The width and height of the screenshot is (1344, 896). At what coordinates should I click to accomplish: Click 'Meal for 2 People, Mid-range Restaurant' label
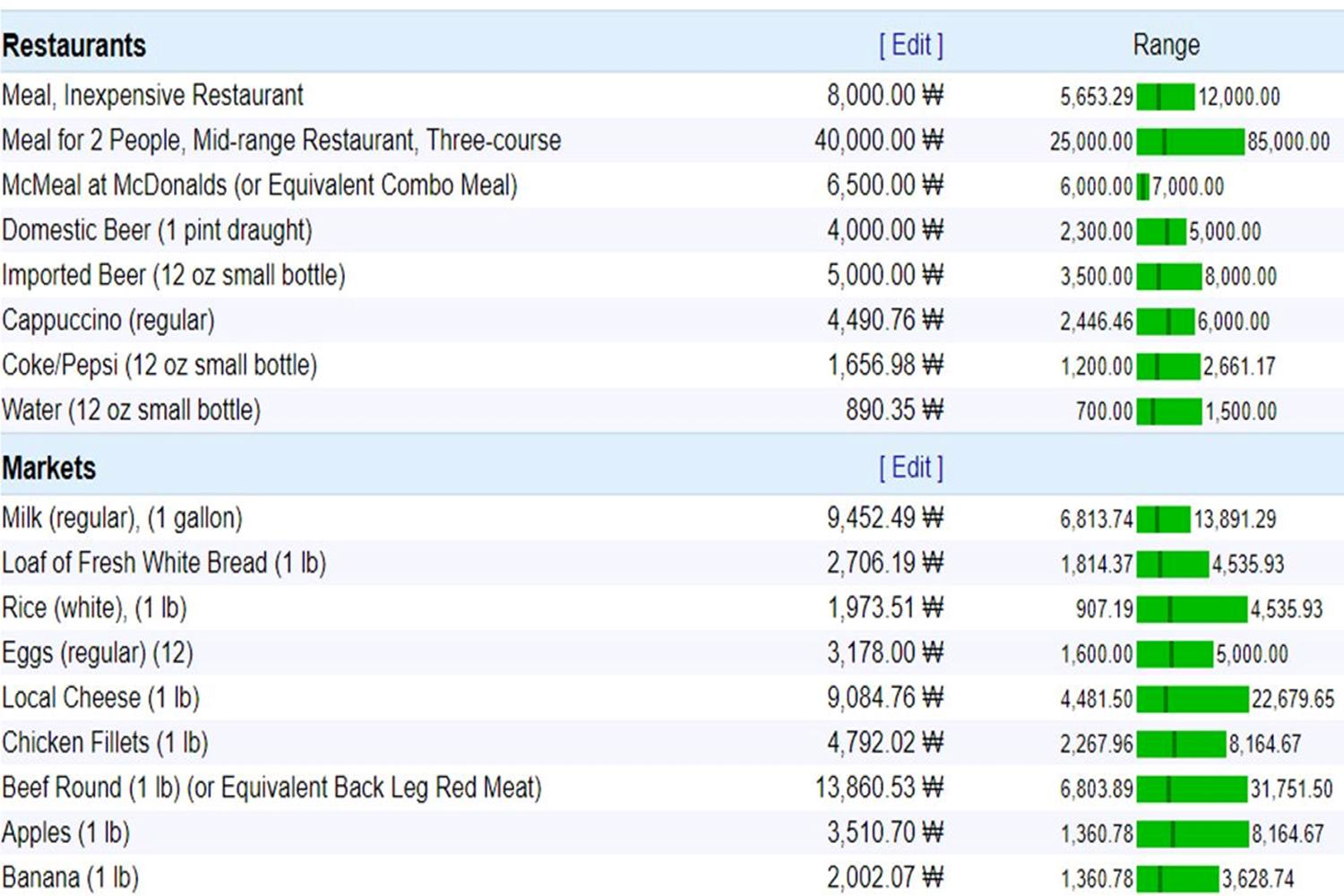click(281, 141)
